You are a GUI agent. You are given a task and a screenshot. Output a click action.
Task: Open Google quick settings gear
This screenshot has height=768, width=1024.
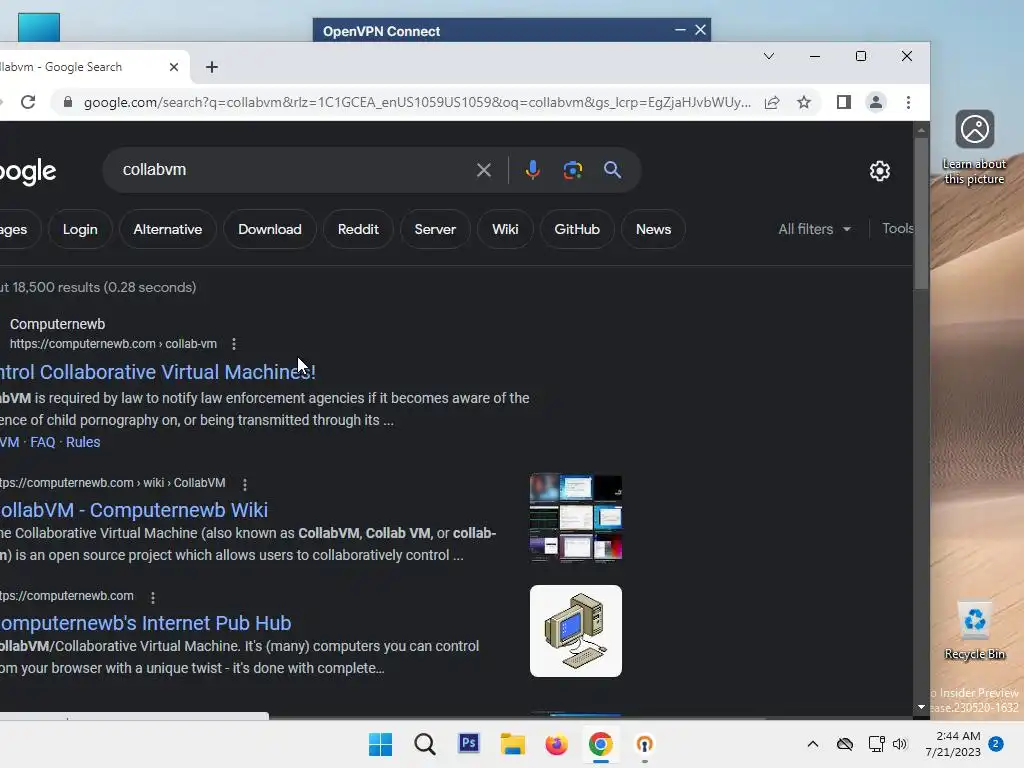880,171
